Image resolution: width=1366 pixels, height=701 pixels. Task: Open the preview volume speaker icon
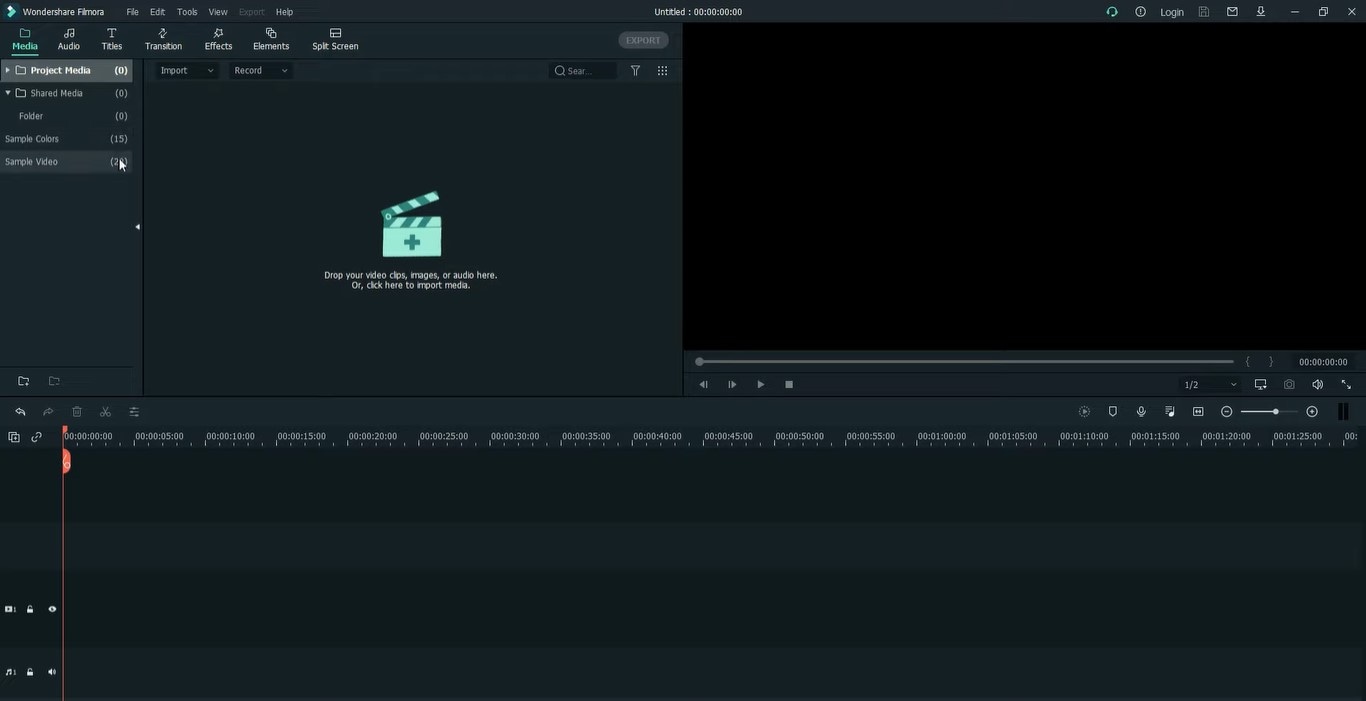[1318, 384]
